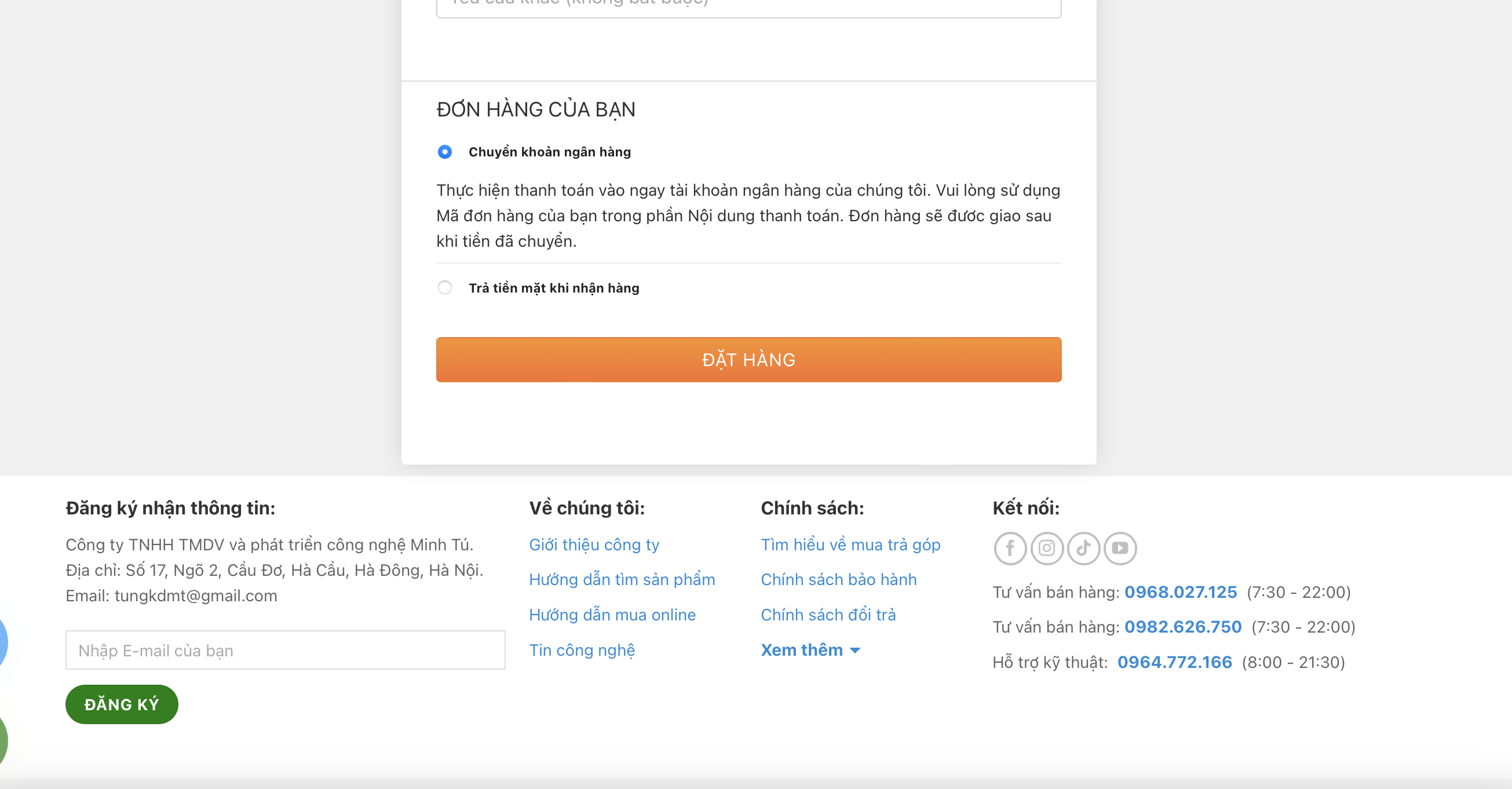1512x789 pixels.
Task: Click the orange ĐẶT HÀNG button
Action: pyautogui.click(x=748, y=359)
